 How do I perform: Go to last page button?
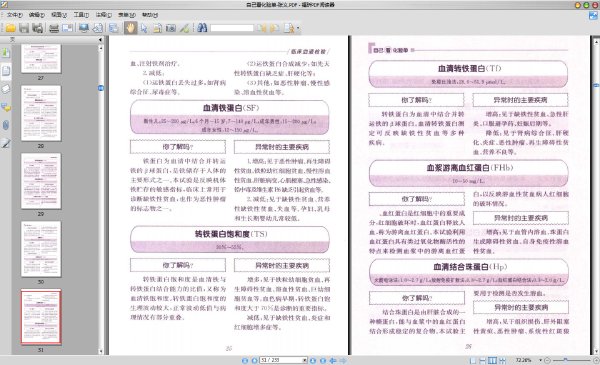pos(323,360)
